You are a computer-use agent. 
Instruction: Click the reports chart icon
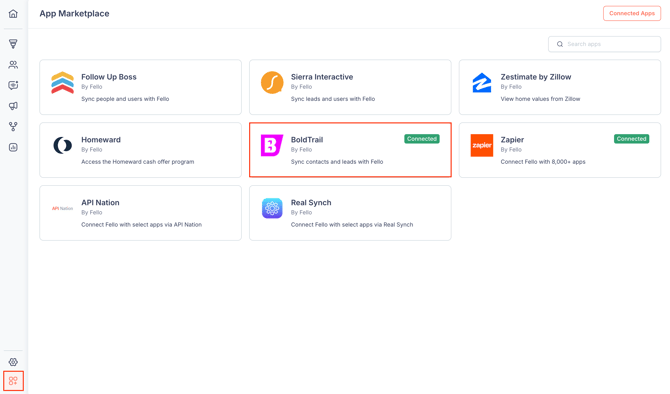pos(13,147)
